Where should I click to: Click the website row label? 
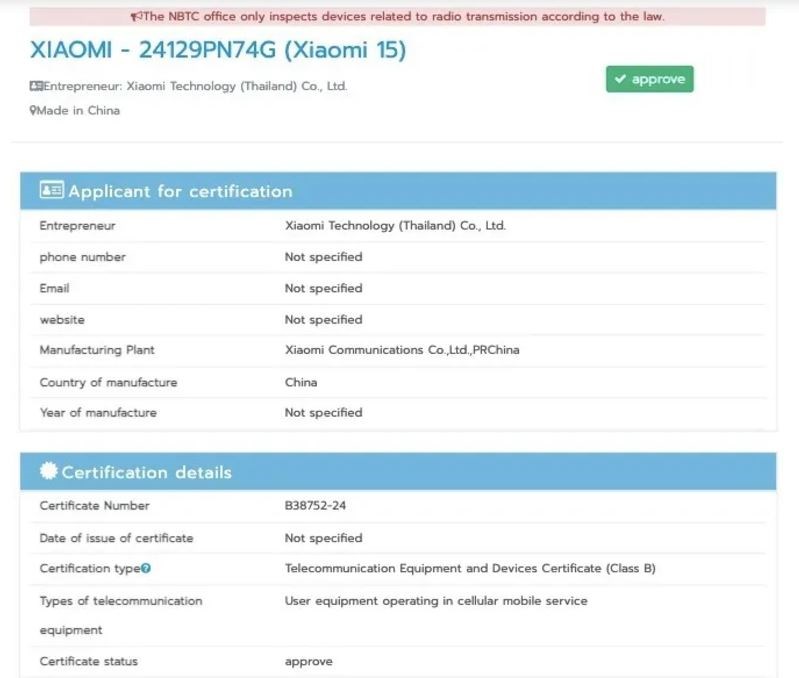click(62, 320)
